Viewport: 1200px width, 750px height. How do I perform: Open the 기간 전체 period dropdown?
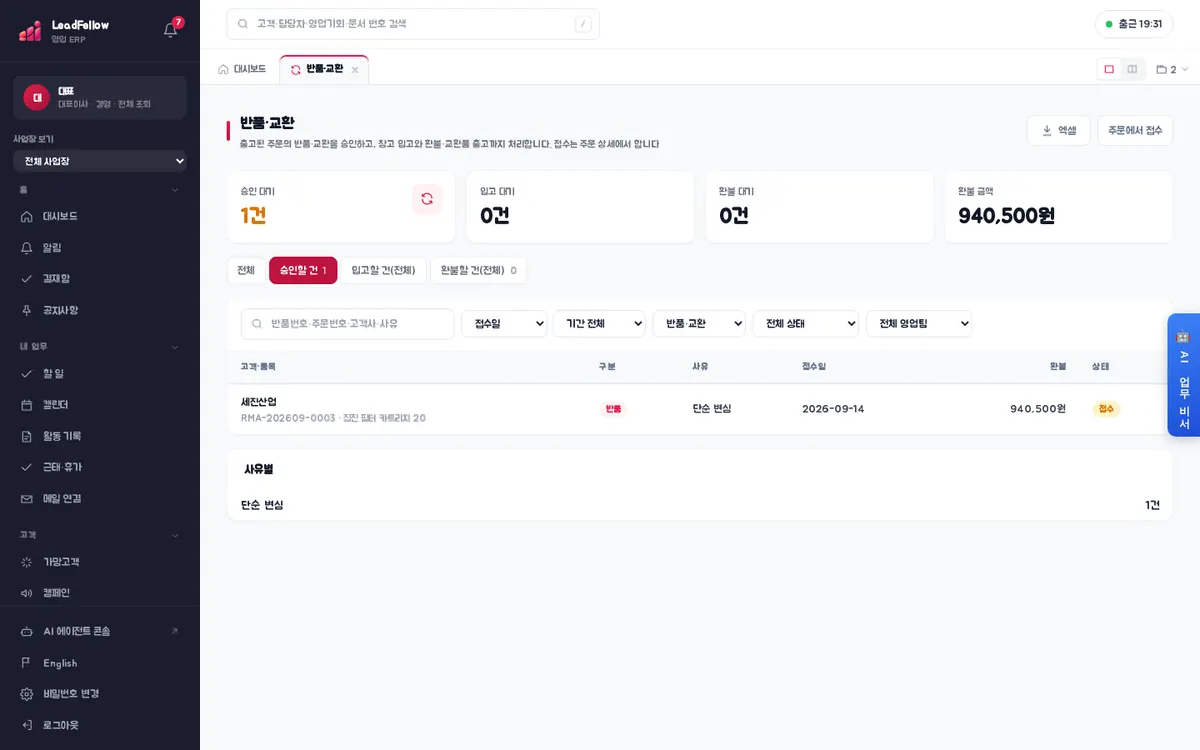point(599,324)
